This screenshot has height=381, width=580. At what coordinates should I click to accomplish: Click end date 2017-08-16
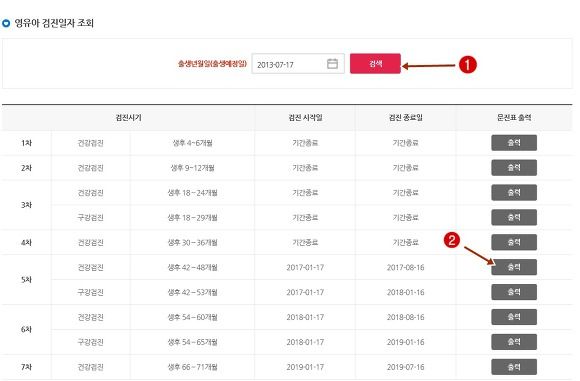point(405,267)
